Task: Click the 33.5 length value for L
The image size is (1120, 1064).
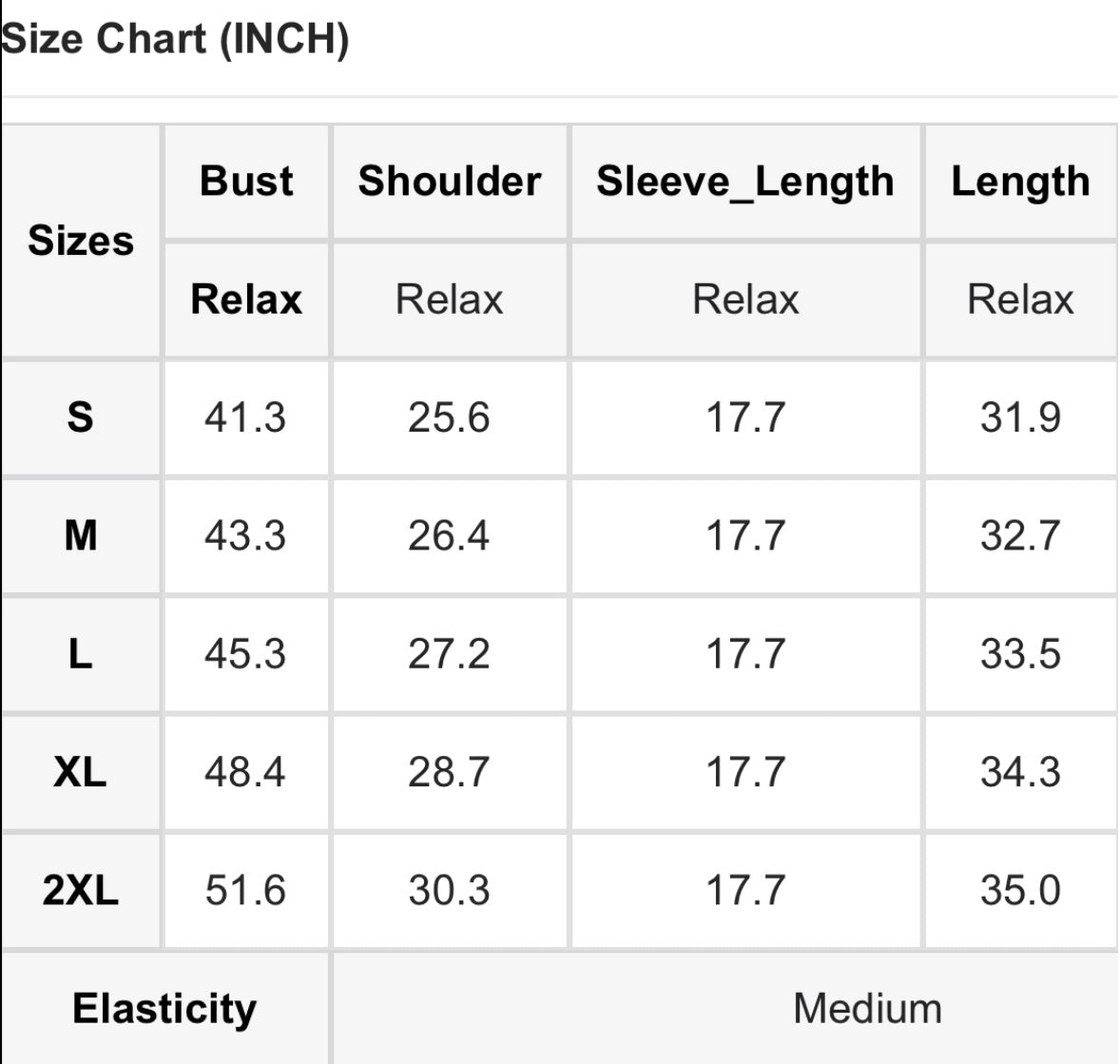Action: tap(1020, 653)
